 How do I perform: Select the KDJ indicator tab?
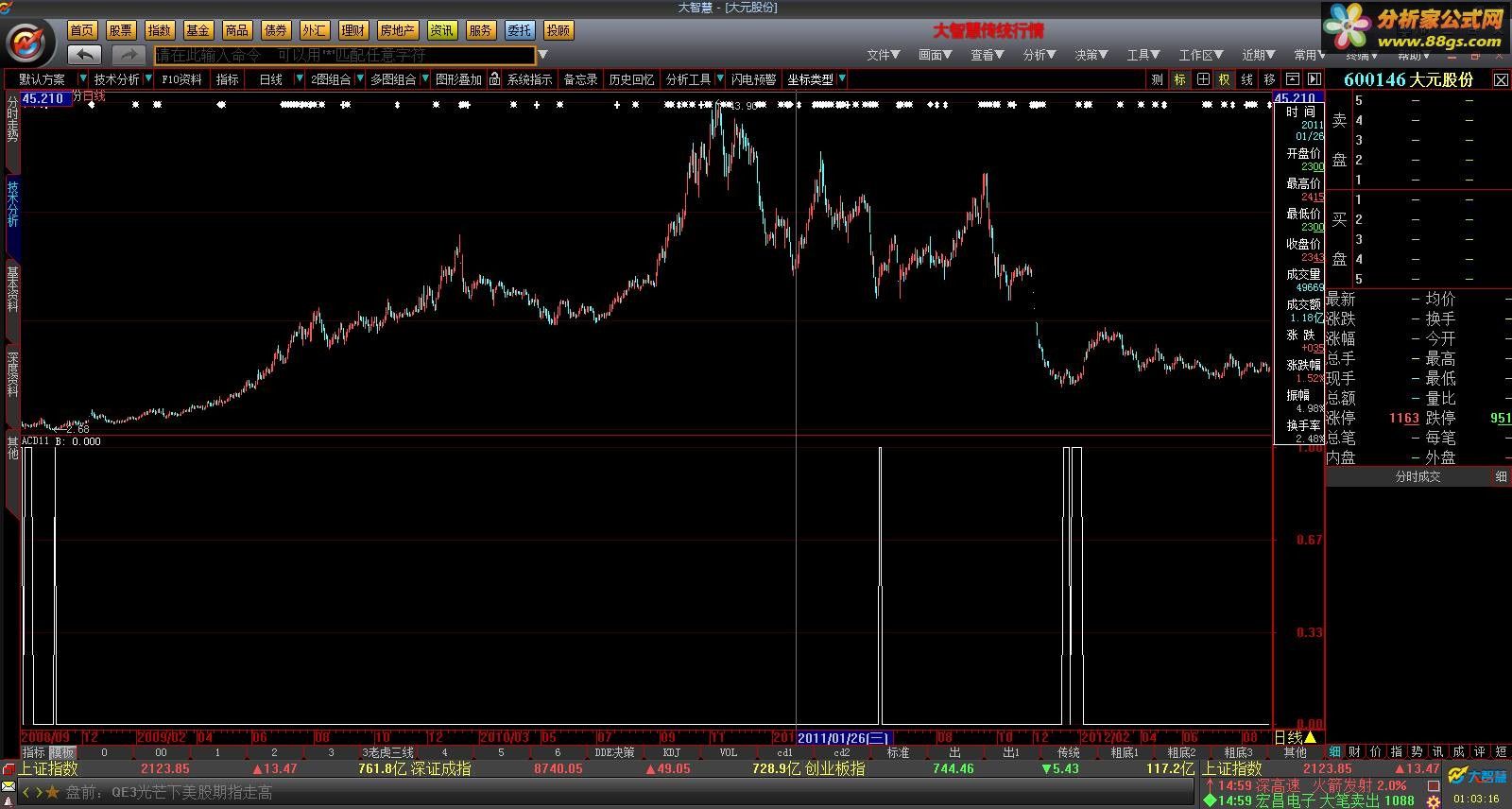point(672,752)
